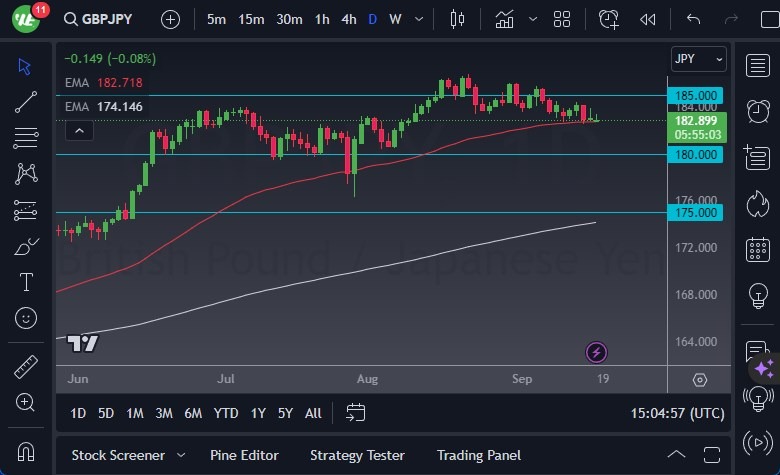This screenshot has width=780, height=475.
Task: Open the alerts alarm clock panel
Action: [757, 110]
